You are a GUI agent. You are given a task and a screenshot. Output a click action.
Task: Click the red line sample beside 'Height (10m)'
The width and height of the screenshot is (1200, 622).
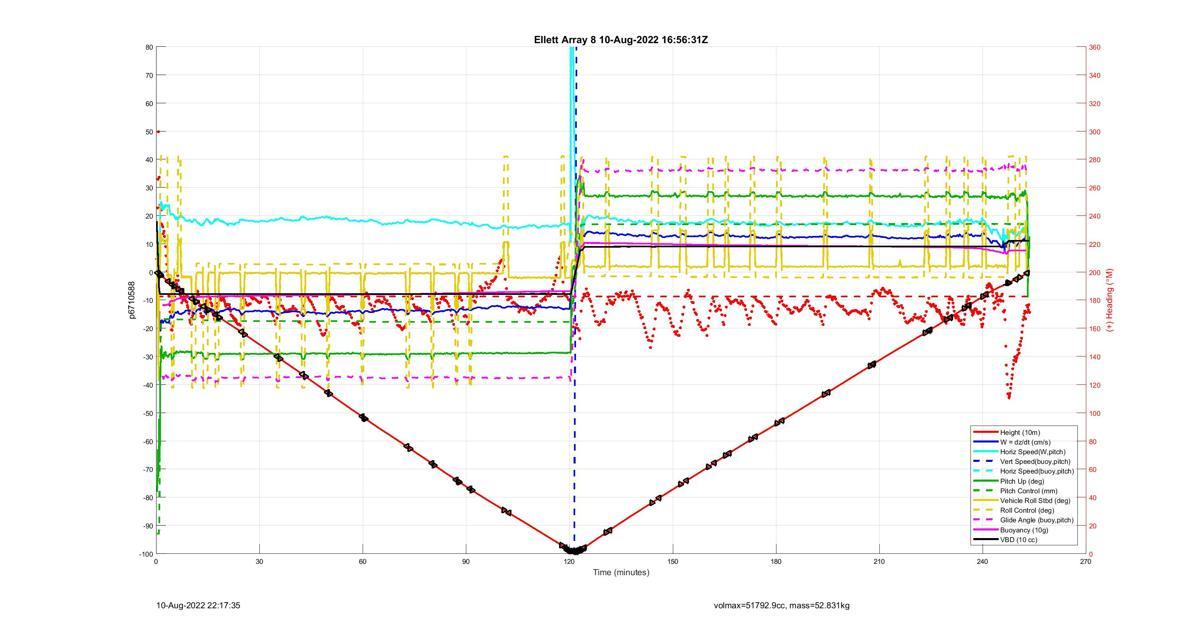coord(985,432)
